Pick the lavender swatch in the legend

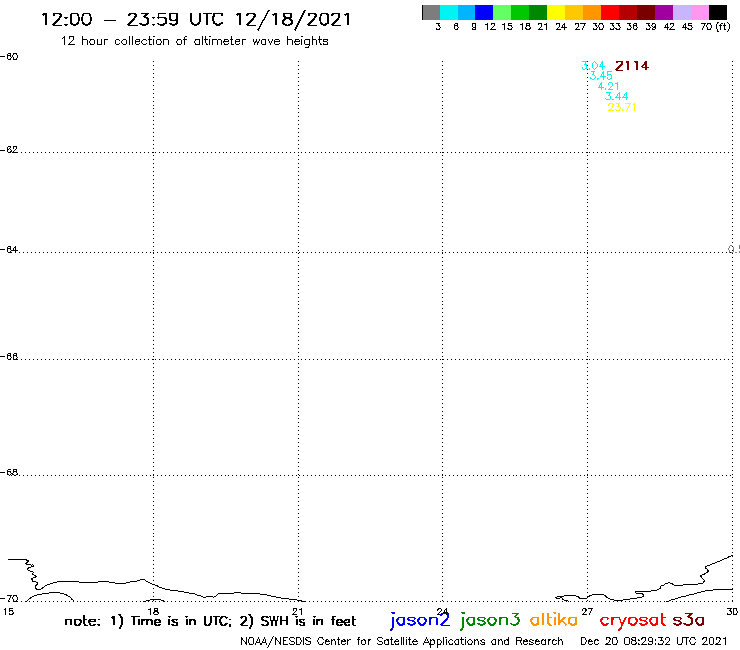[x=682, y=12]
